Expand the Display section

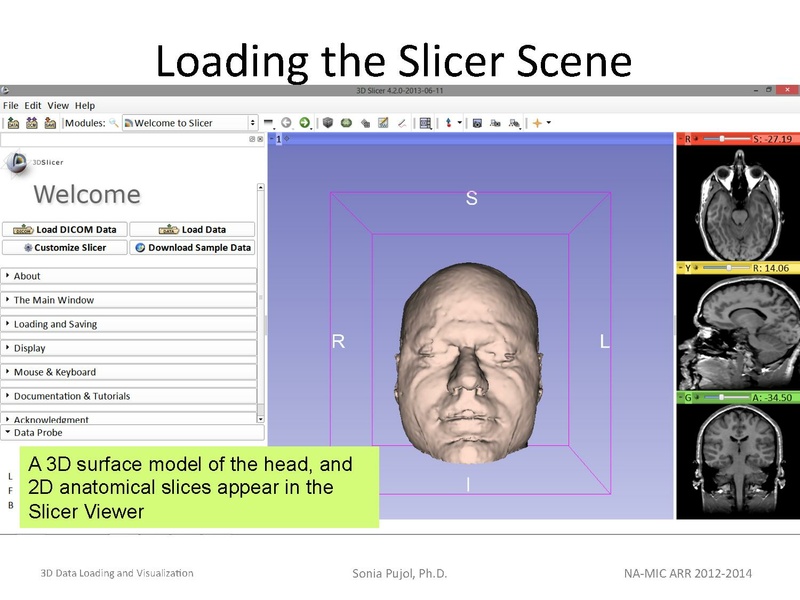[129, 348]
